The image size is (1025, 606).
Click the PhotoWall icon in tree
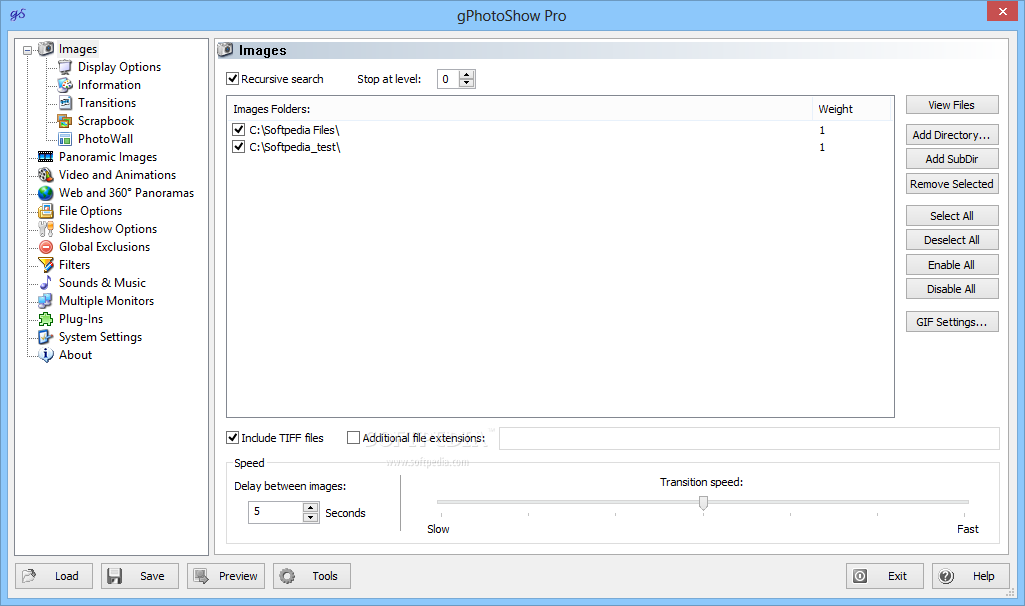coord(65,139)
